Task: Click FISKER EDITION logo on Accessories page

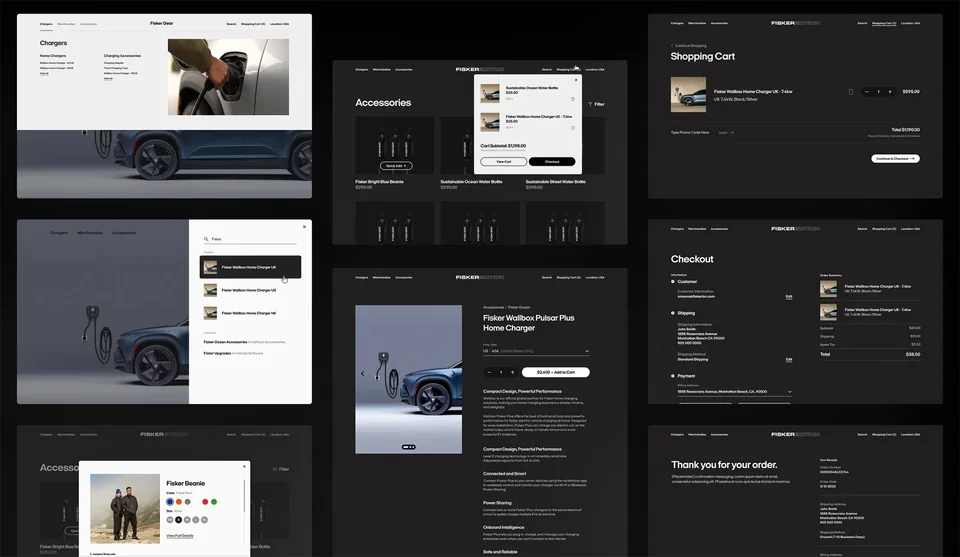Action: point(479,70)
